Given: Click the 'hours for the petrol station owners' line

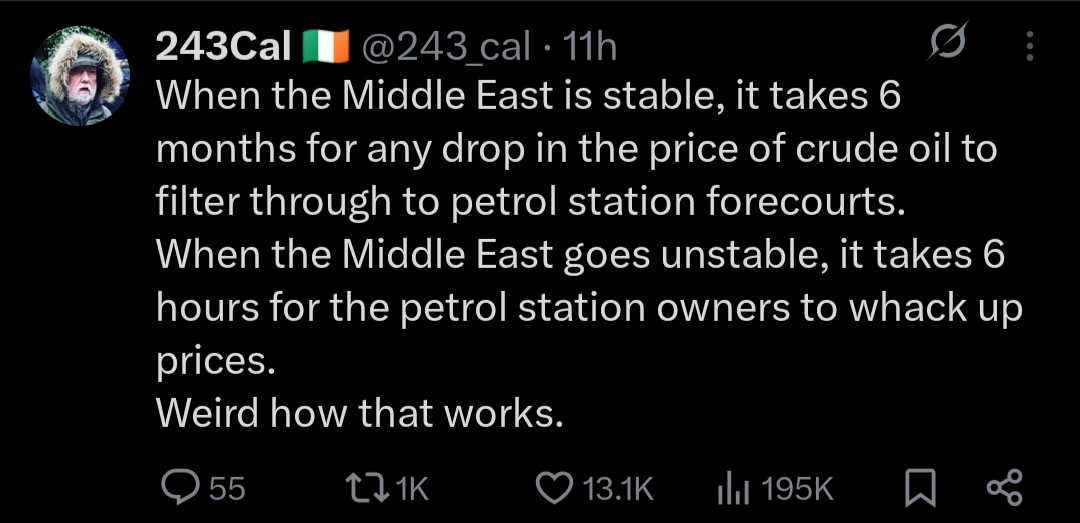Looking at the screenshot, I should (x=589, y=308).
